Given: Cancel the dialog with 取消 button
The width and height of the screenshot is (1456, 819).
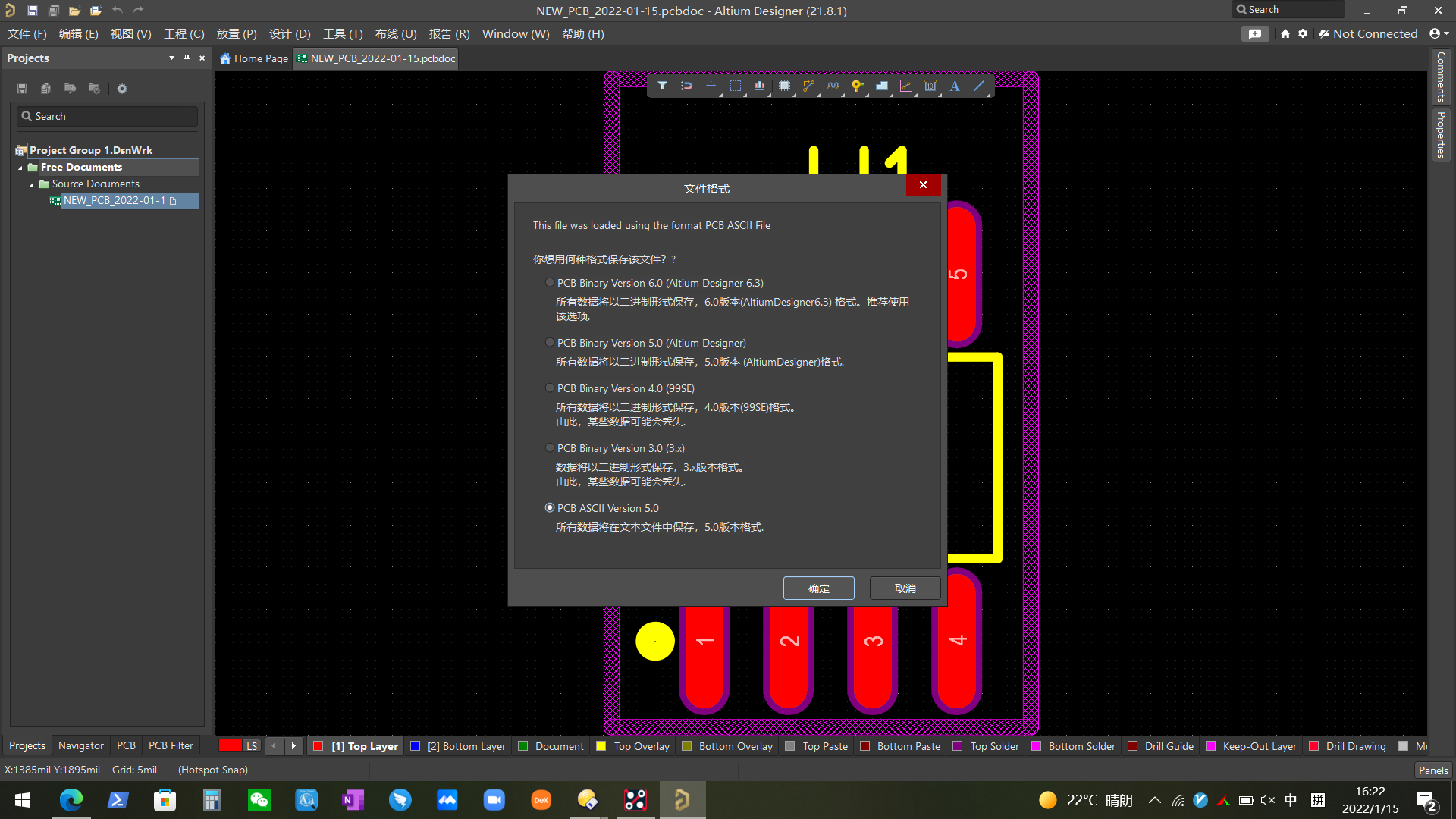Looking at the screenshot, I should [x=904, y=588].
